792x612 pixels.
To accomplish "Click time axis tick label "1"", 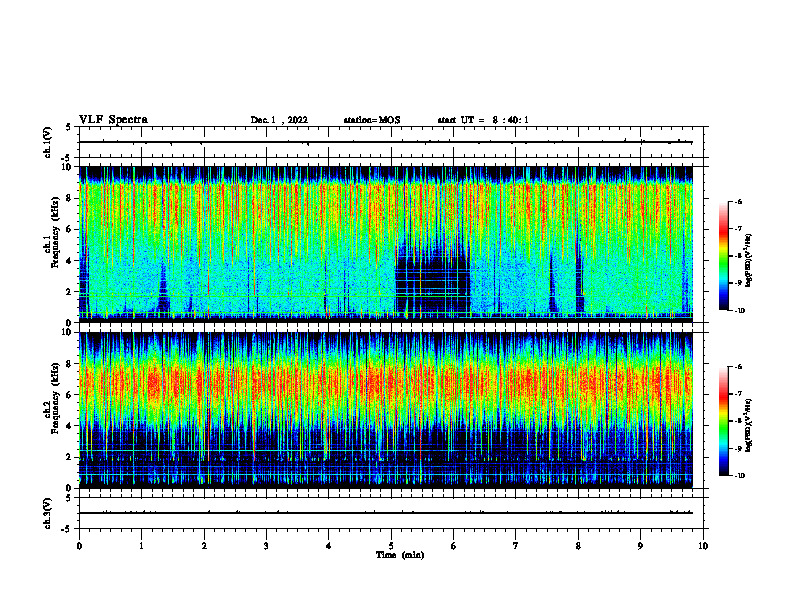I will (x=141, y=546).
